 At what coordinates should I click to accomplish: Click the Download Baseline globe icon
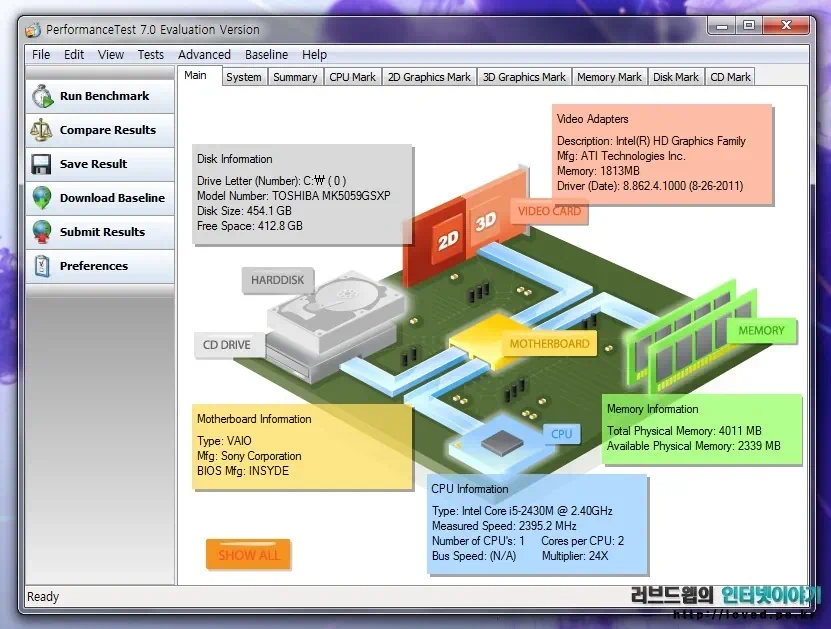point(42,198)
